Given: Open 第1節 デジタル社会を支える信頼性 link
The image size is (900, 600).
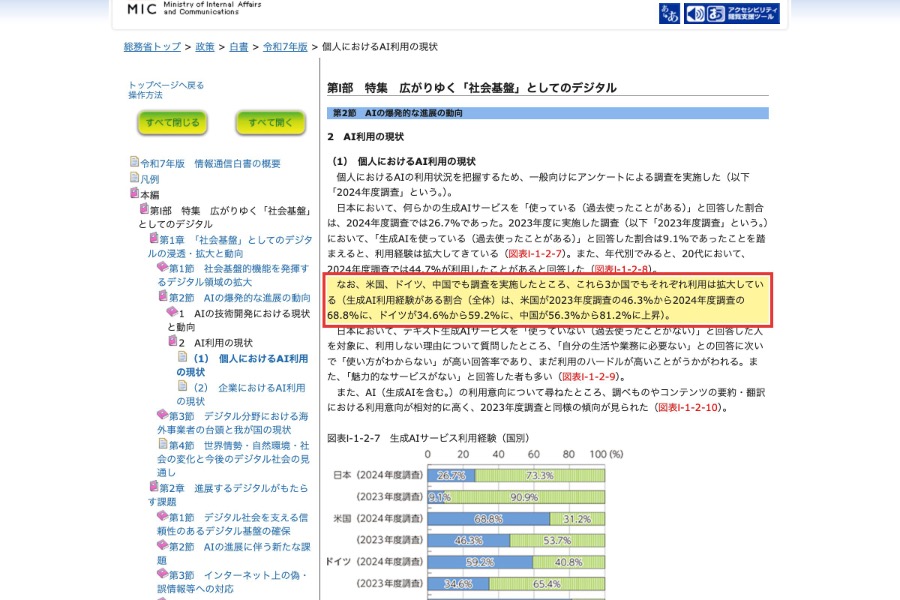Looking at the screenshot, I should tap(233, 524).
